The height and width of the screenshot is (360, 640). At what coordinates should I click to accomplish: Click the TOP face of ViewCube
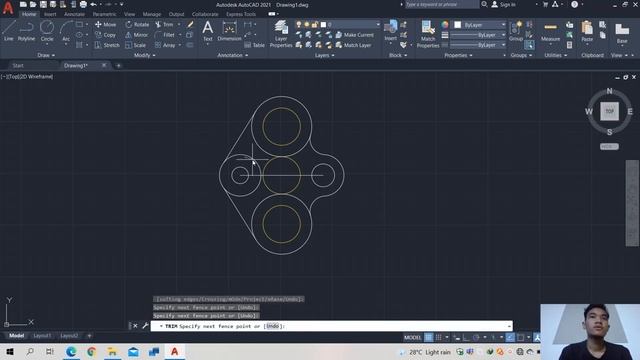click(609, 111)
